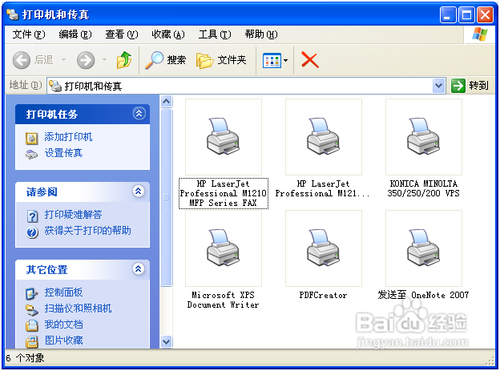Select 发送至 OneNote 2007 printer icon
Viewport: 500px width, 371px height.
pos(423,248)
